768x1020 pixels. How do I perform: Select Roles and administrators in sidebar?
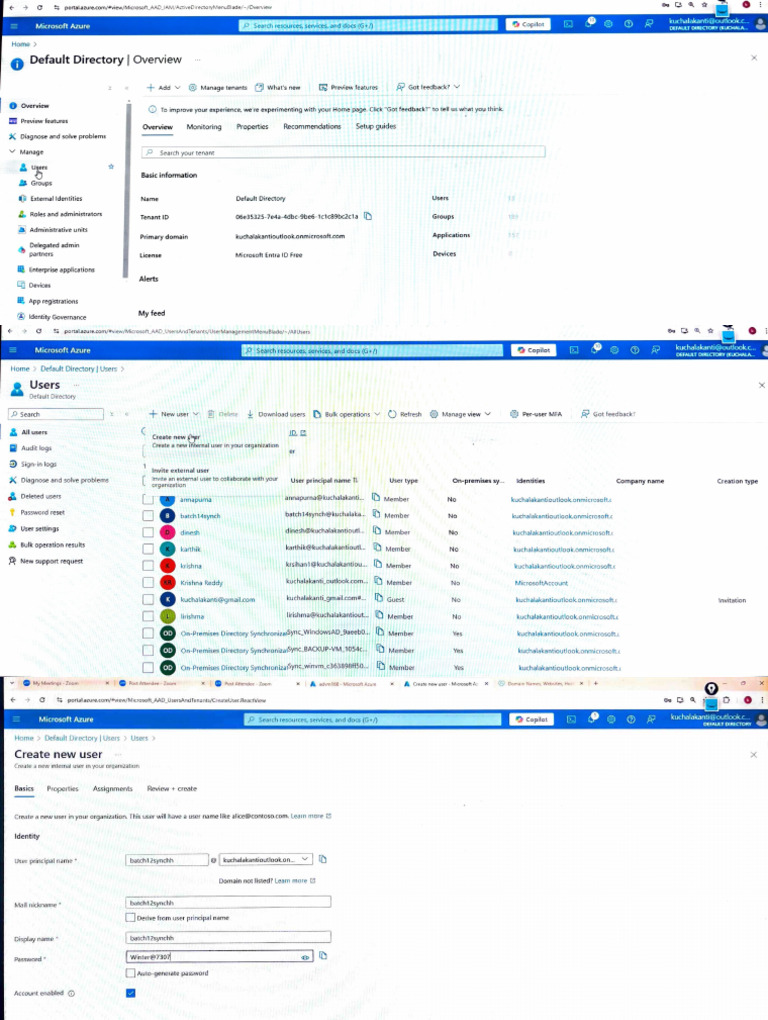pos(66,214)
